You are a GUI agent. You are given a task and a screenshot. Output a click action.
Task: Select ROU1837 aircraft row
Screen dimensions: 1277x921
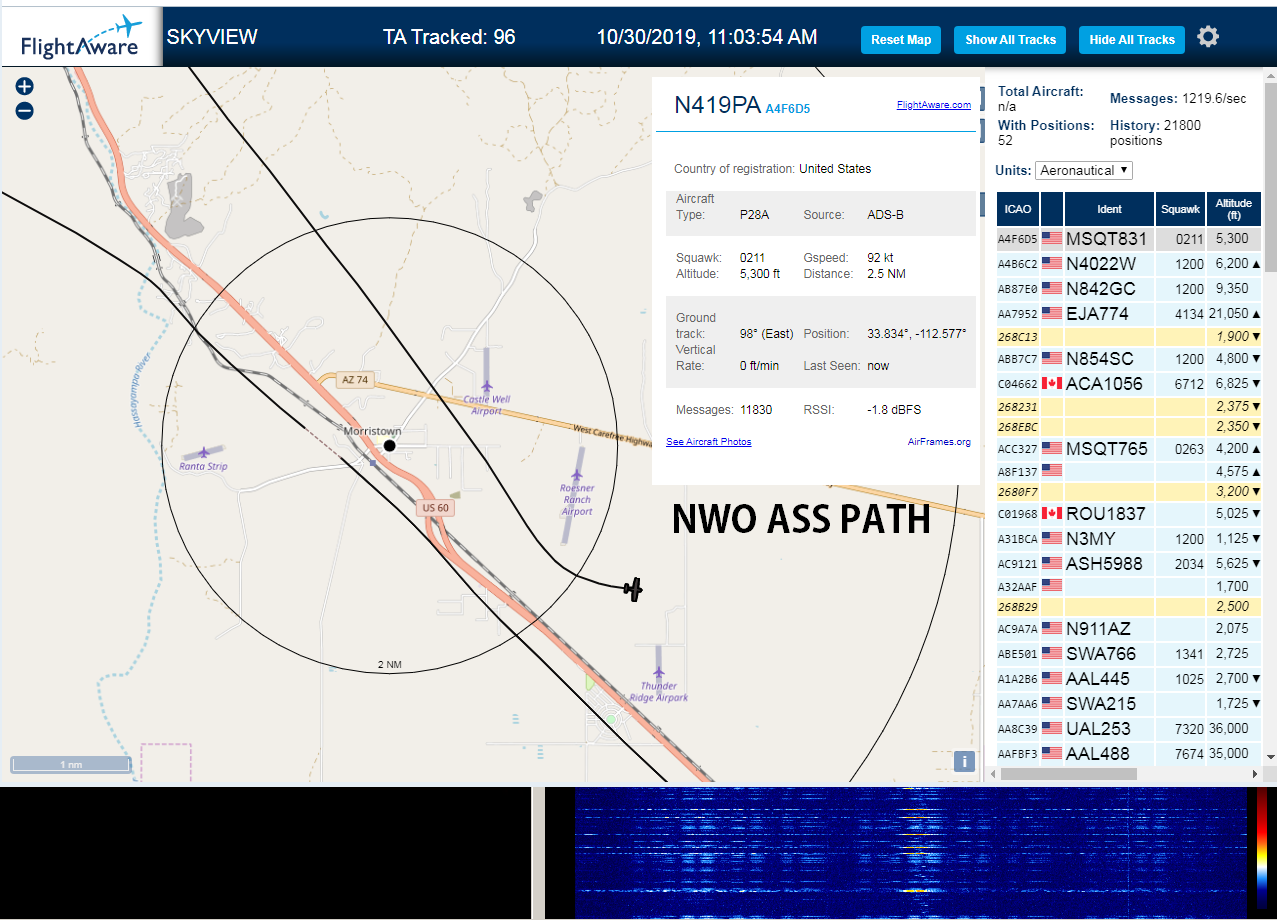(1129, 514)
